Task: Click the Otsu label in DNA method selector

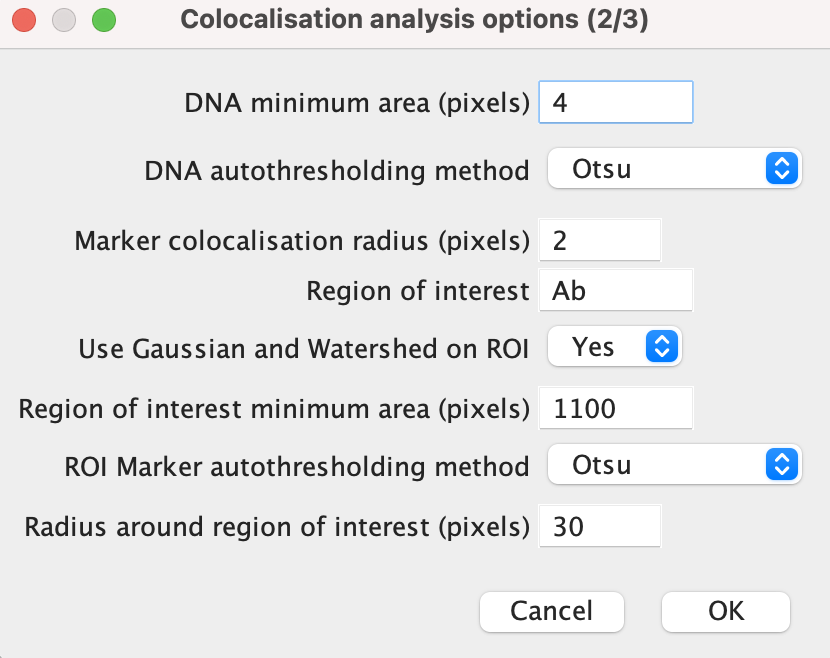Action: tap(603, 168)
